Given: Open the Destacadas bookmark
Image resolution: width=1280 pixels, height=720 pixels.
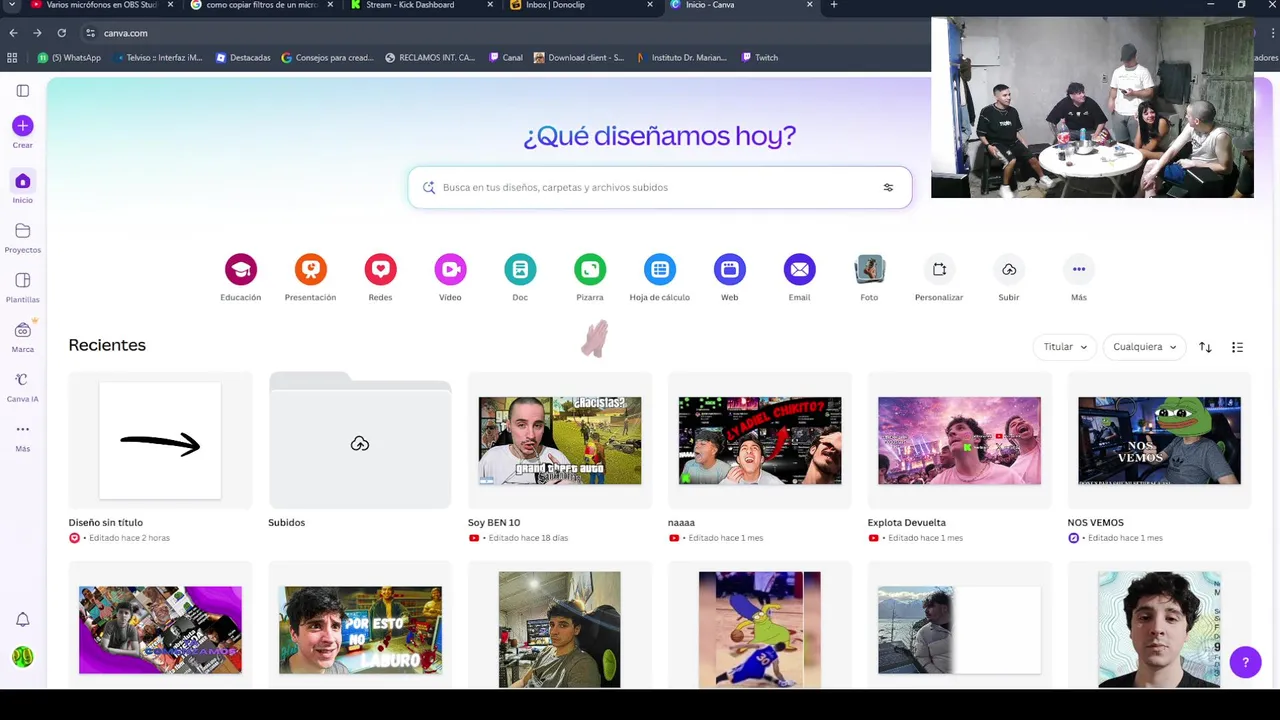Looking at the screenshot, I should click(243, 58).
